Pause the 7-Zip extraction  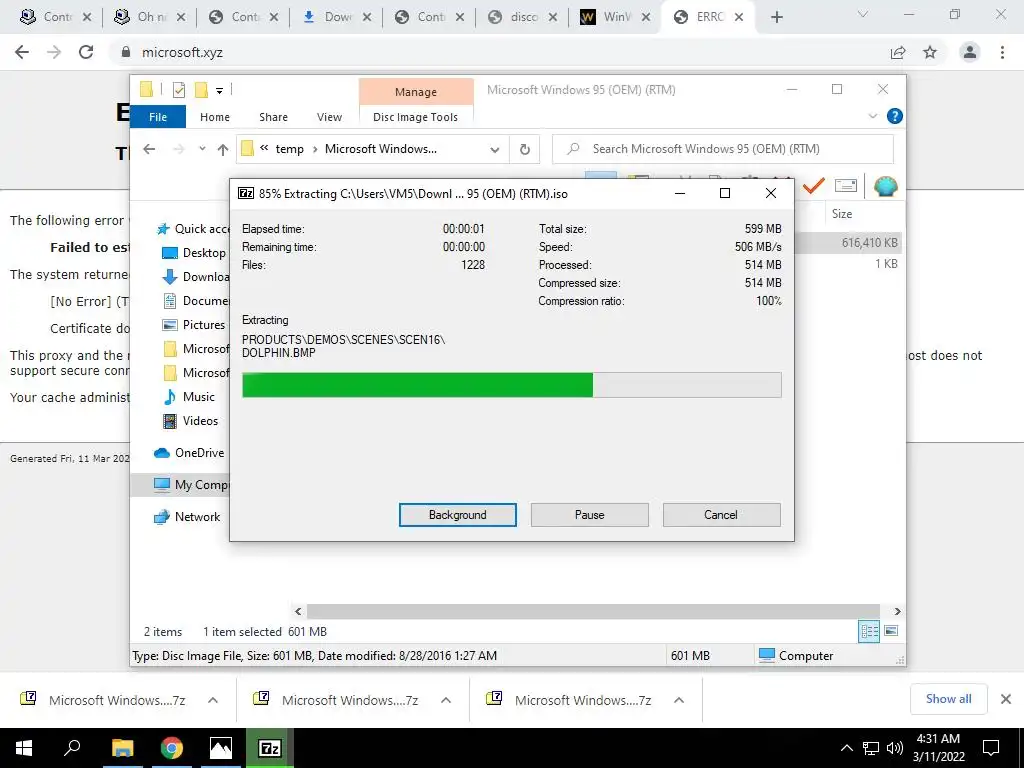pos(589,515)
